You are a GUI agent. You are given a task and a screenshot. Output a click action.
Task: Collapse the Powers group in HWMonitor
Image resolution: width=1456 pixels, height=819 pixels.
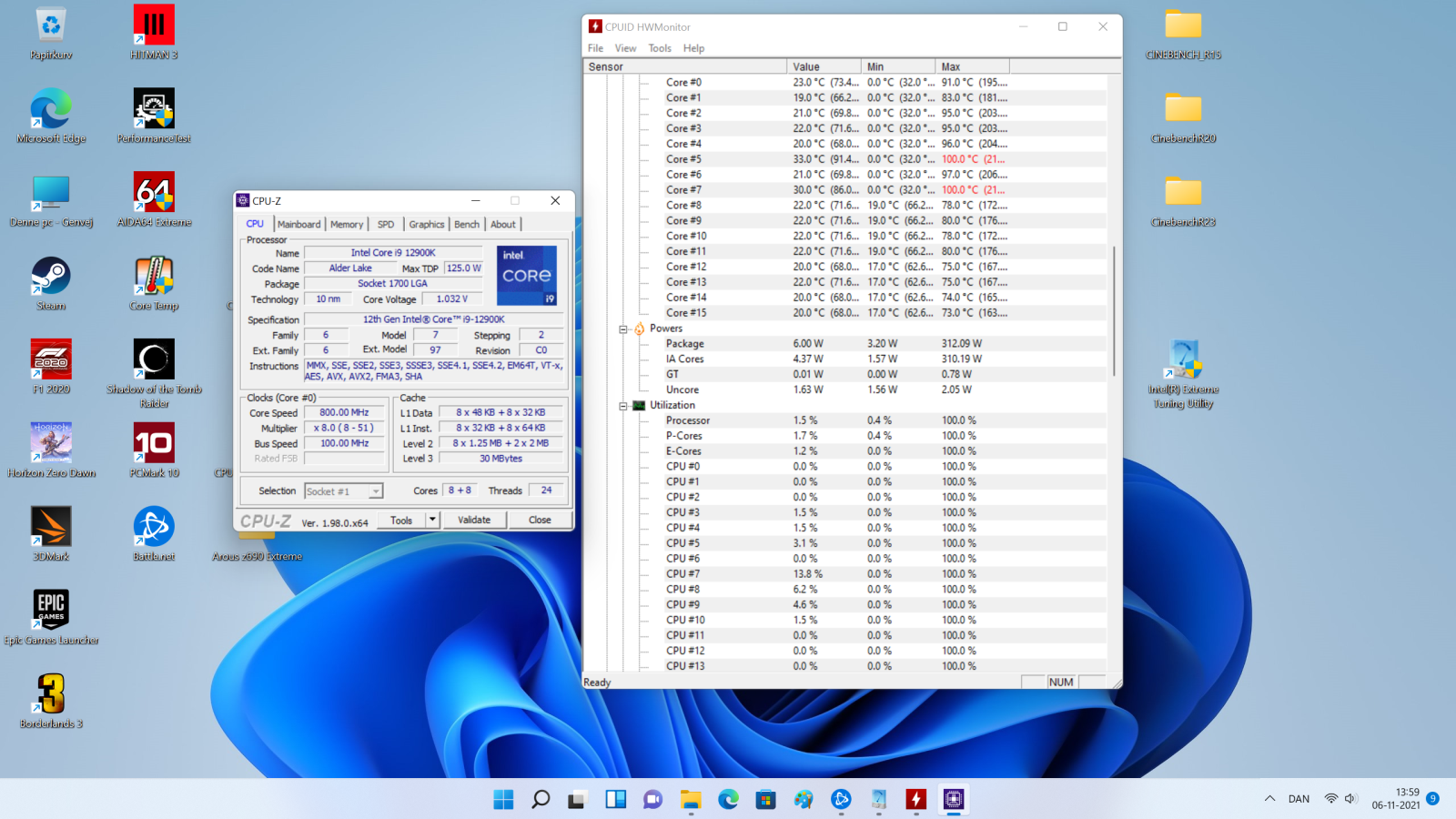[x=623, y=329]
